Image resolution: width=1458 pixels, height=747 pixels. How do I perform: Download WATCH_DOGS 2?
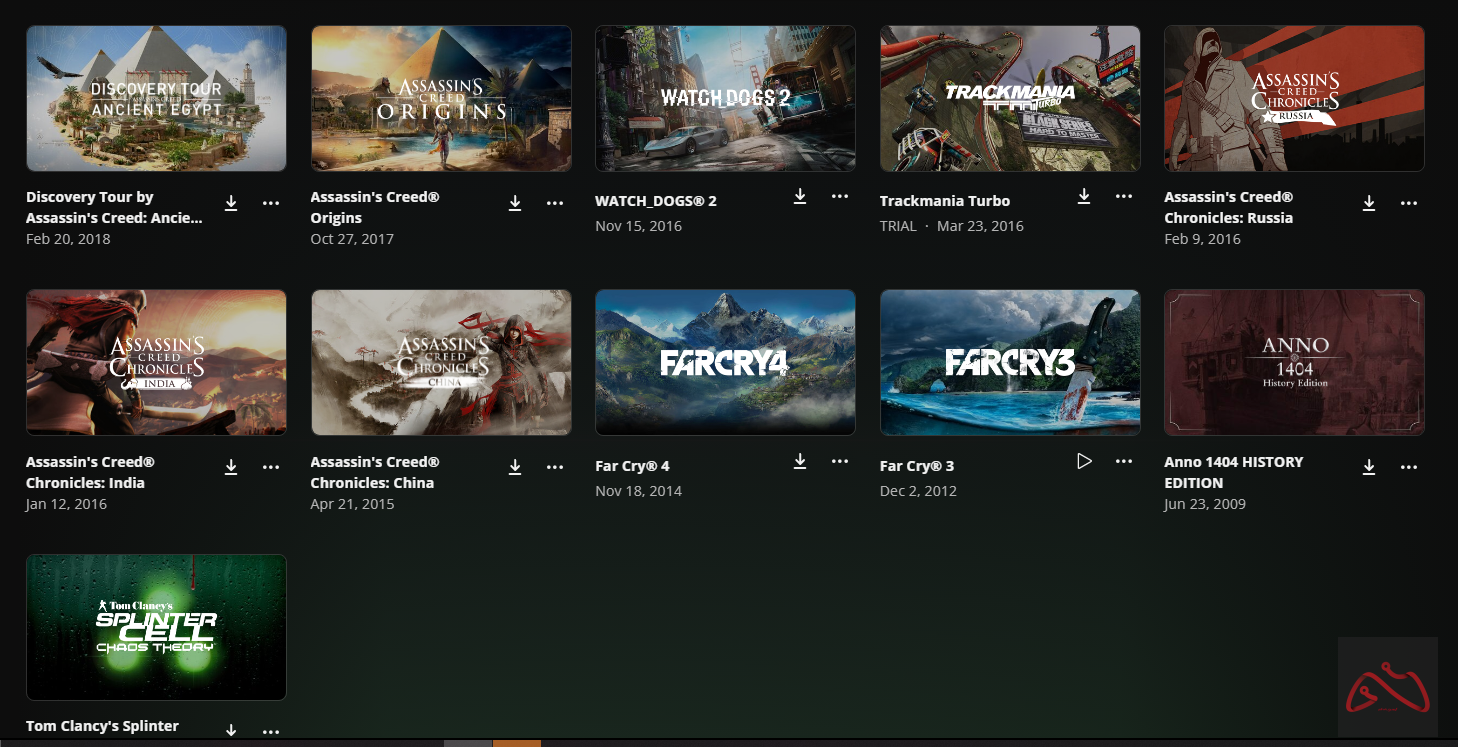click(800, 197)
